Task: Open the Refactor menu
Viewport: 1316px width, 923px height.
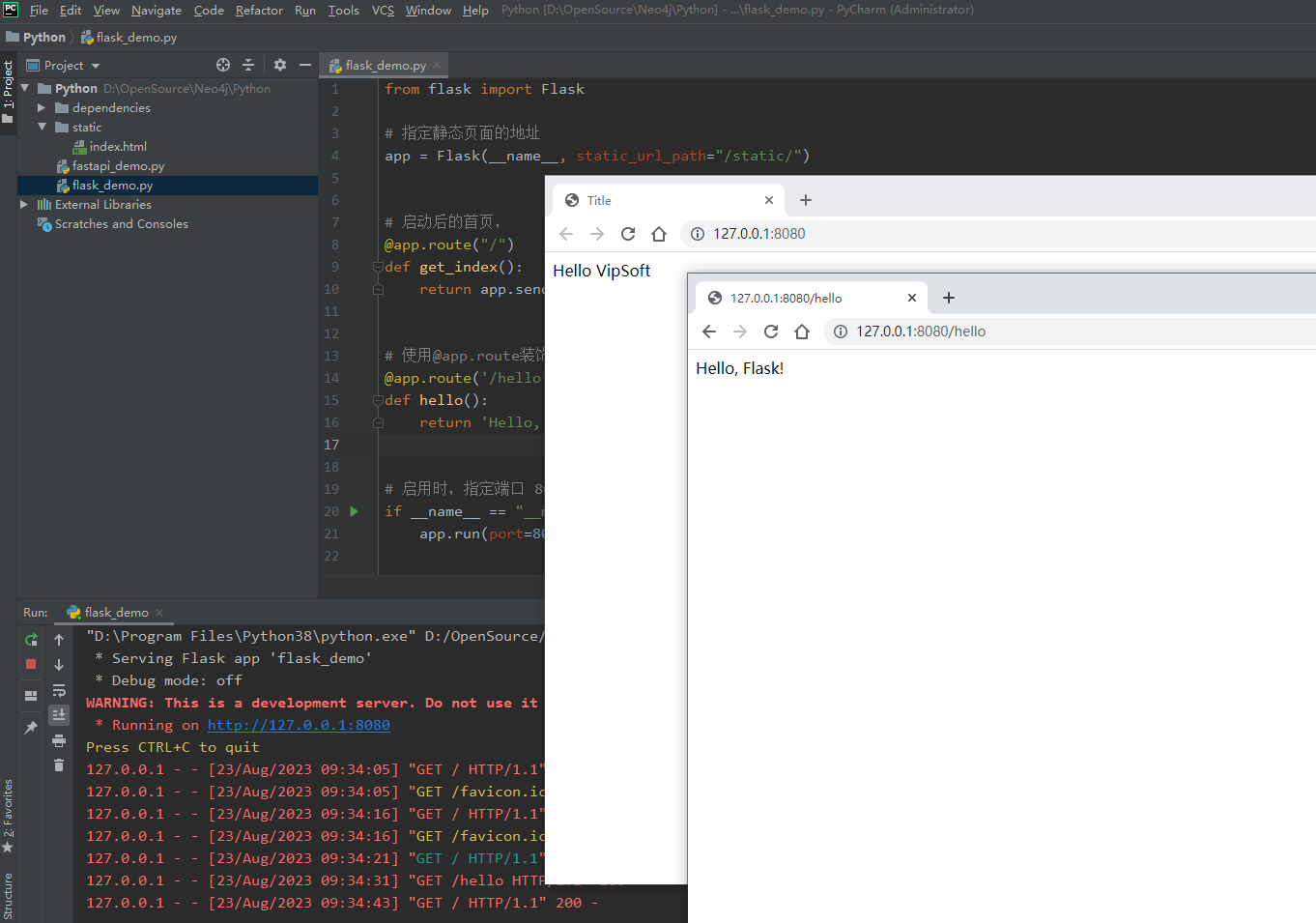Action: click(x=259, y=10)
